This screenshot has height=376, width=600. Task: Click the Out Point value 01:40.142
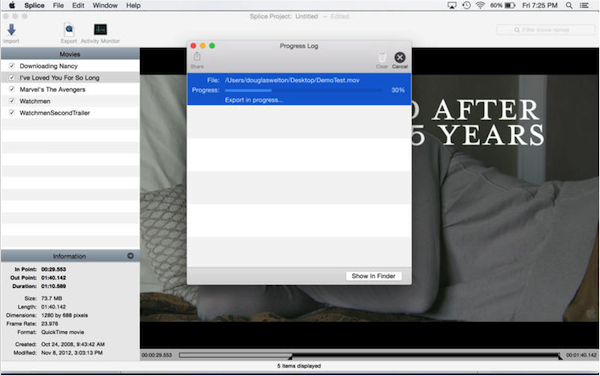[x=54, y=278]
